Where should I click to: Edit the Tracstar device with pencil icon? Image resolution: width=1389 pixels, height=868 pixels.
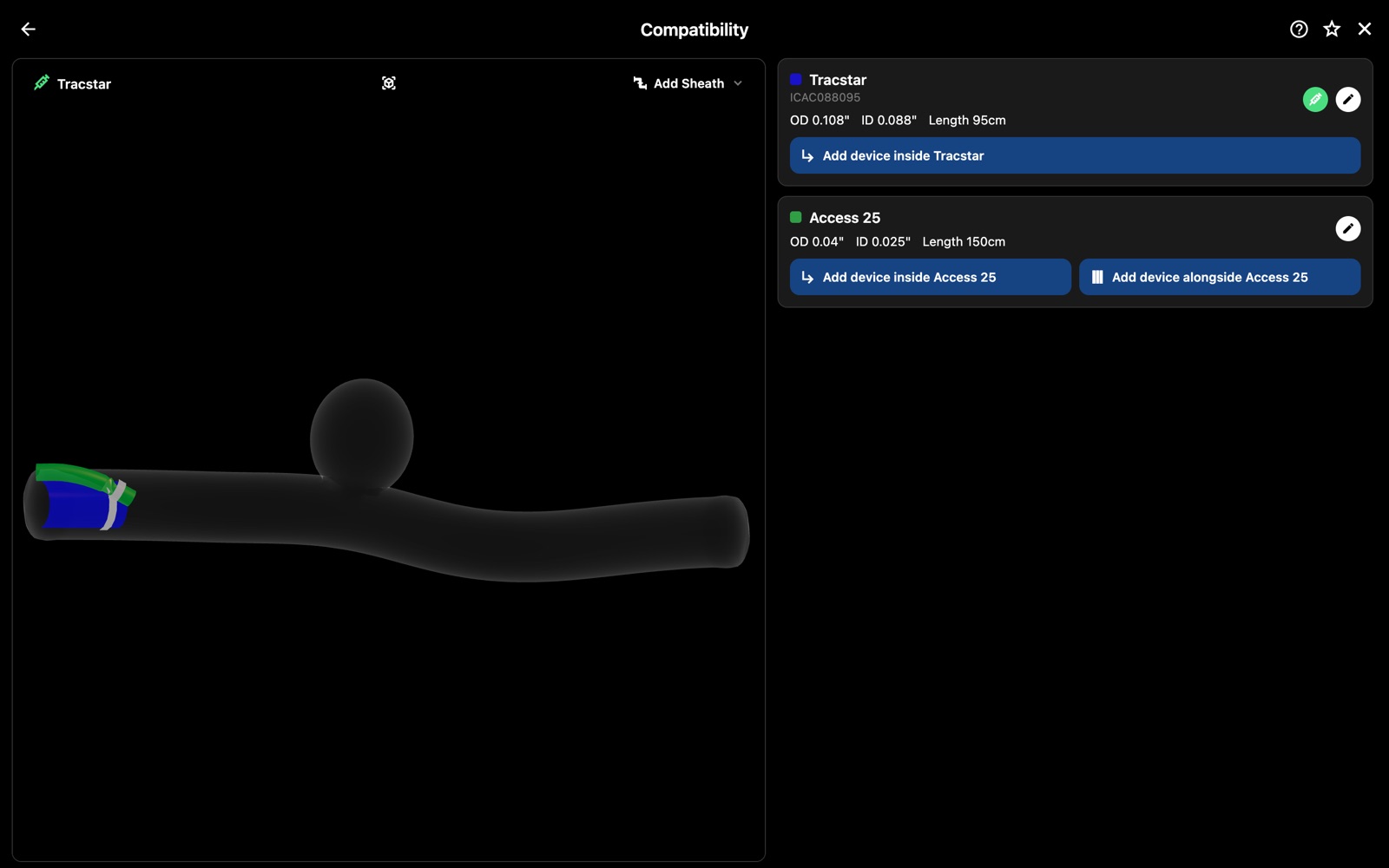[x=1348, y=100]
